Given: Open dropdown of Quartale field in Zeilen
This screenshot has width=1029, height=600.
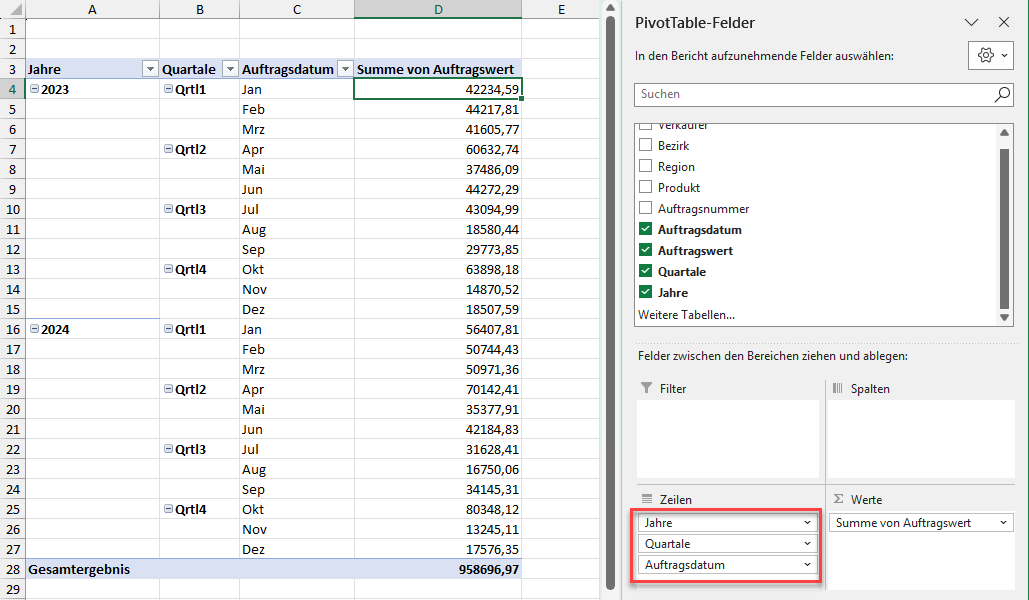Looking at the screenshot, I should tap(807, 544).
